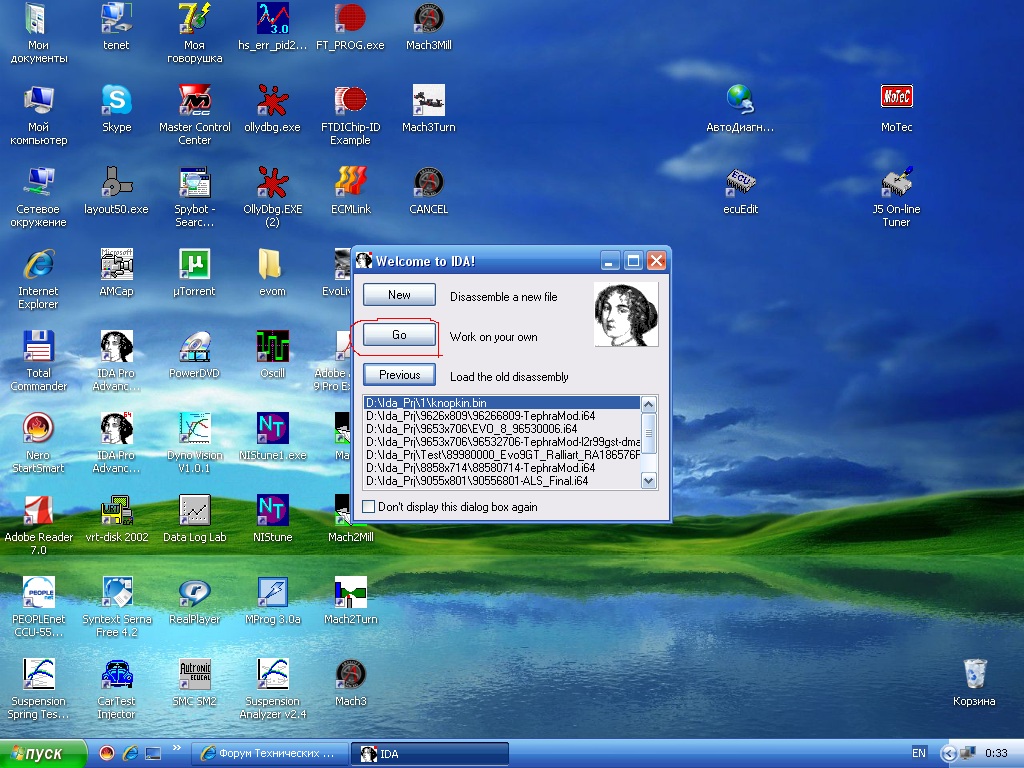This screenshot has width=1024, height=768.
Task: Enable Don't display this dialog box again
Action: [x=369, y=507]
